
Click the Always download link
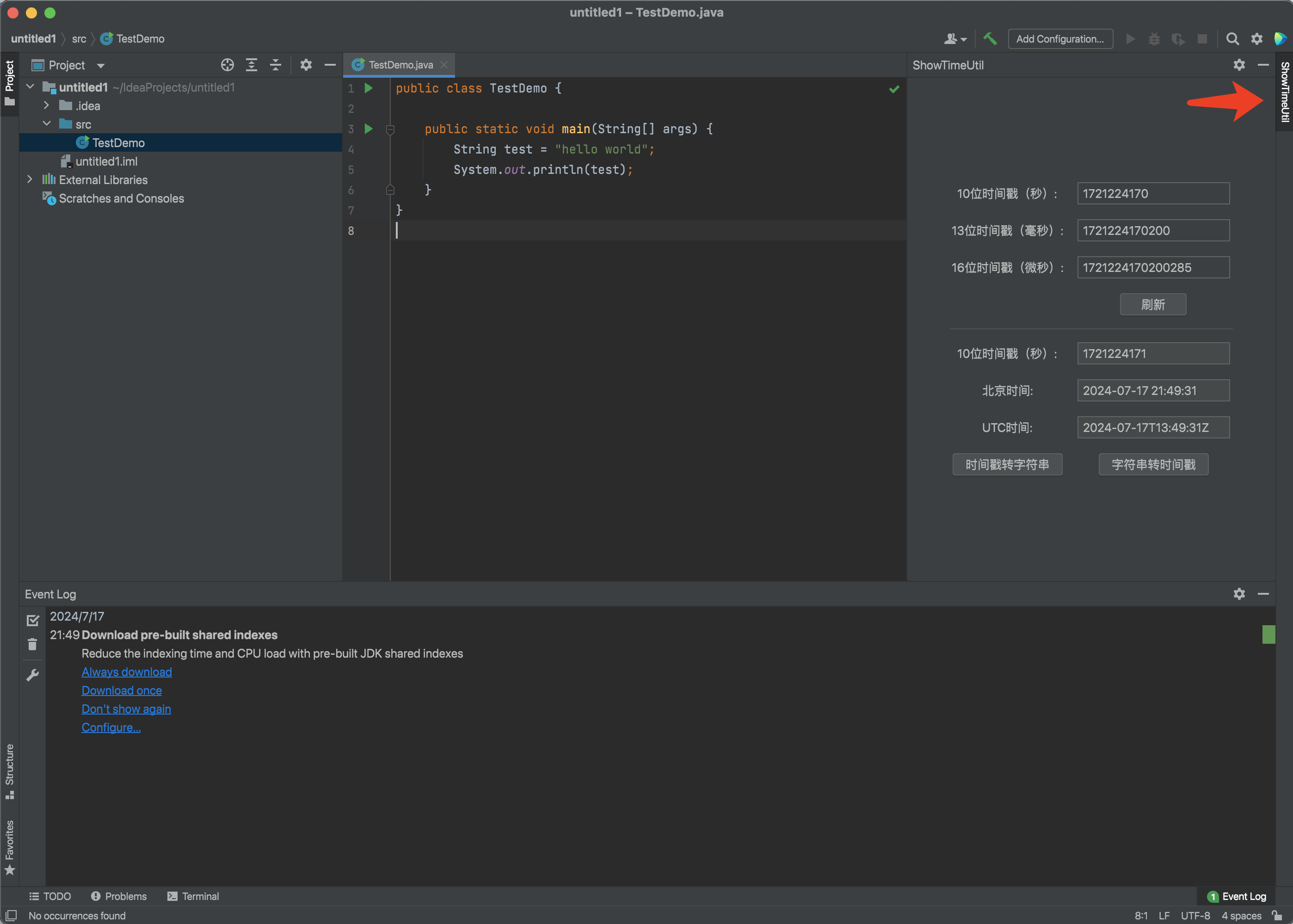[x=126, y=672]
